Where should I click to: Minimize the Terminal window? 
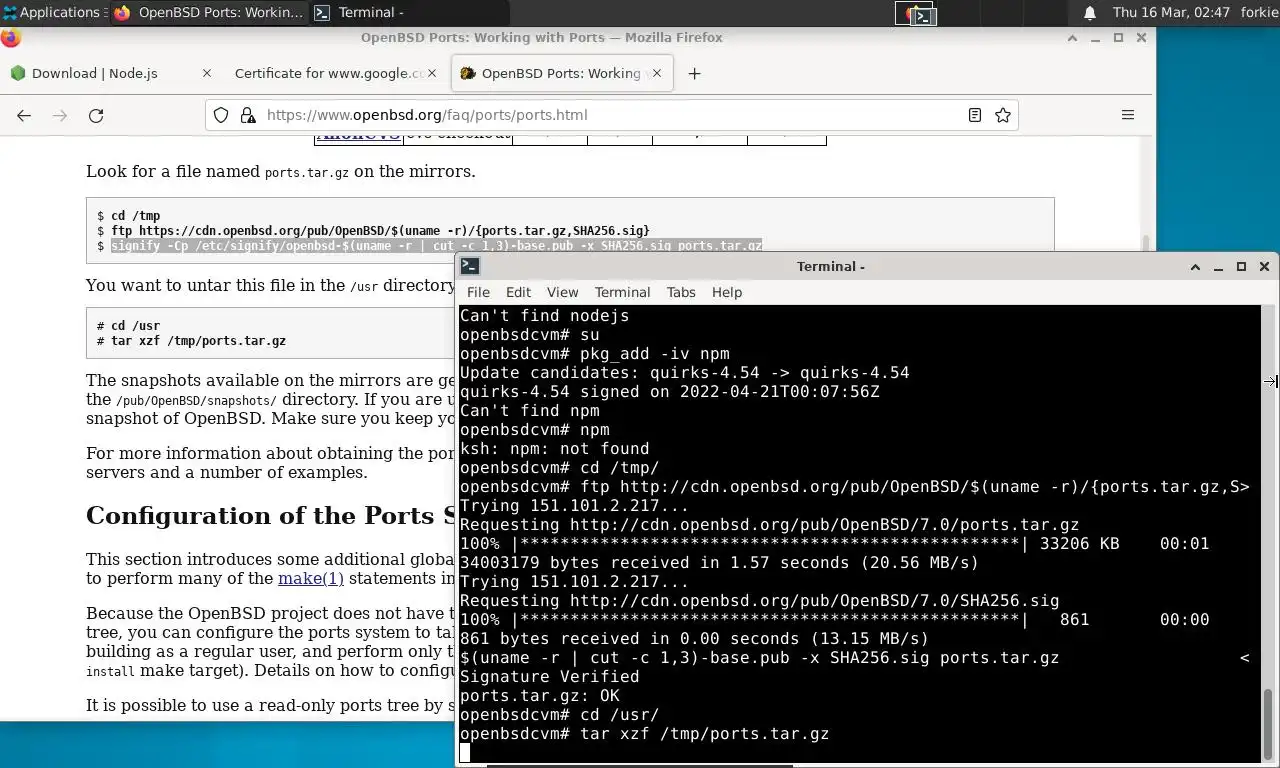click(1218, 266)
